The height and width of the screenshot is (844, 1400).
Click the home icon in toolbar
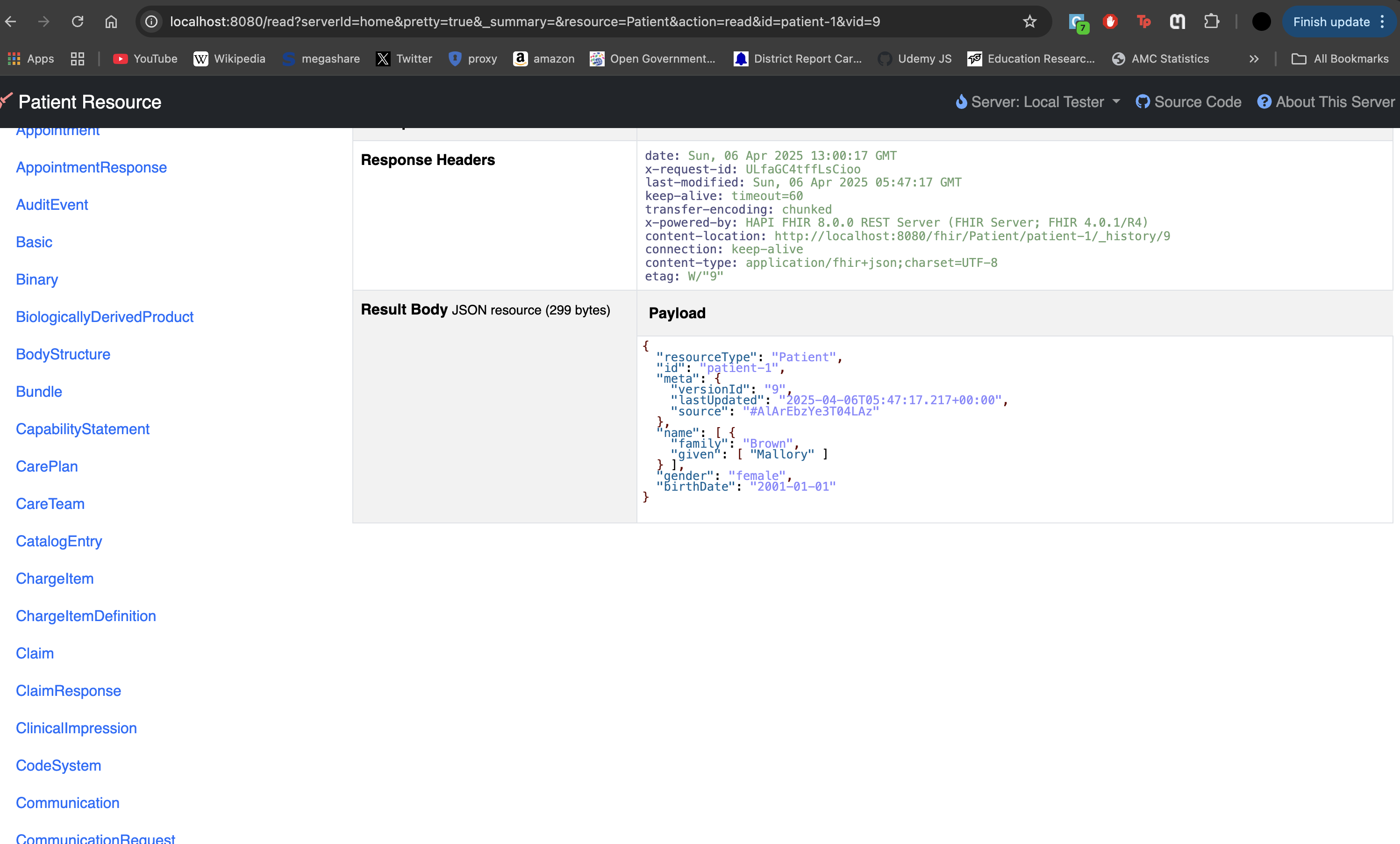click(x=111, y=21)
